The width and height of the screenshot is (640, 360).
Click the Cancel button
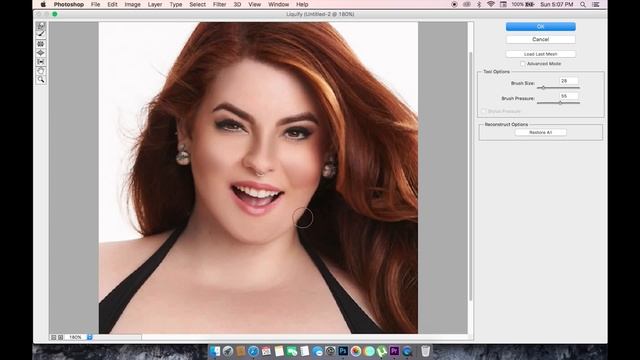tap(540, 40)
